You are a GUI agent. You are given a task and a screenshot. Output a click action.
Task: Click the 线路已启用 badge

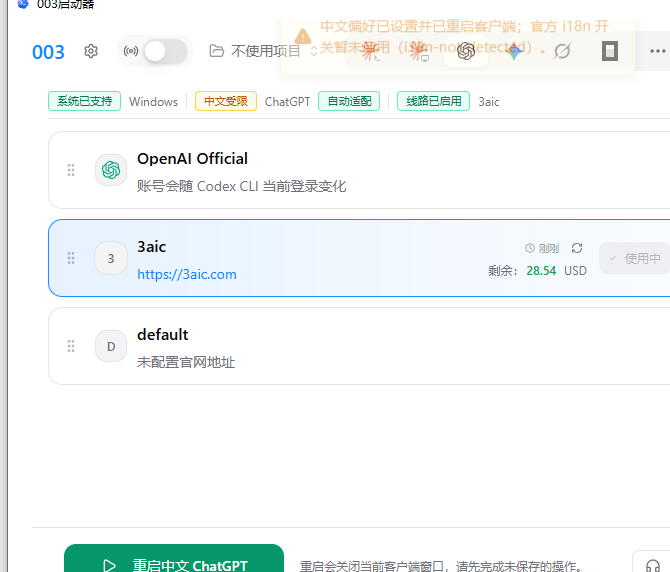[433, 101]
